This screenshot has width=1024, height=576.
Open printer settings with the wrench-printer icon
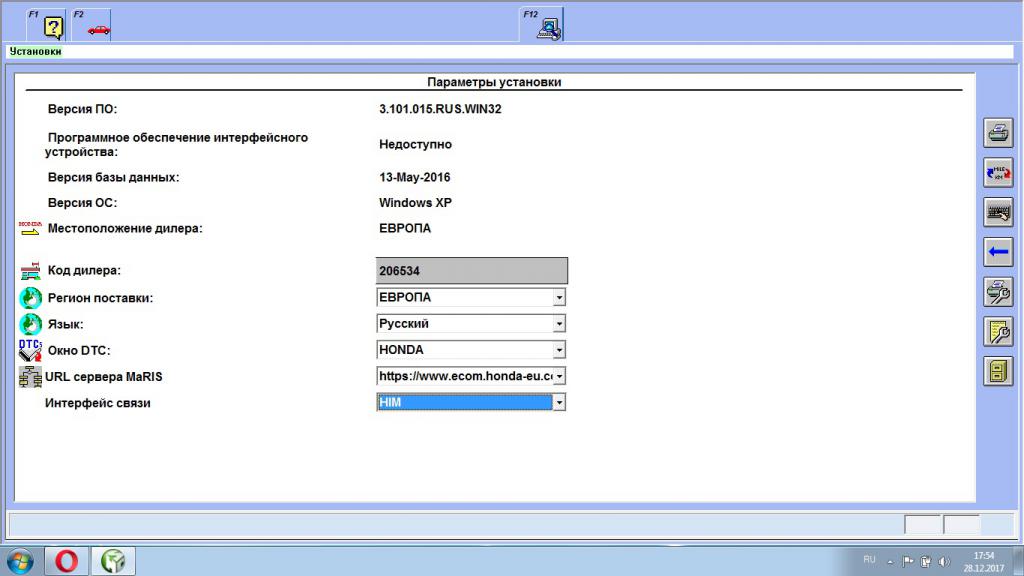(998, 291)
